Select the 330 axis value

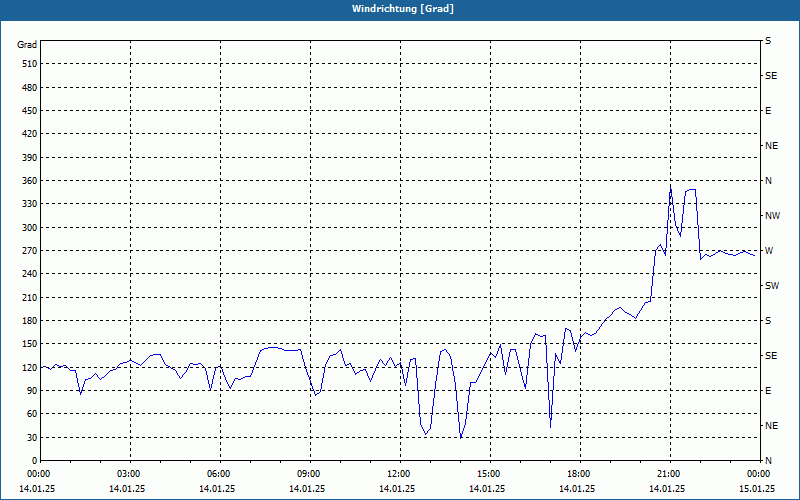(30, 204)
